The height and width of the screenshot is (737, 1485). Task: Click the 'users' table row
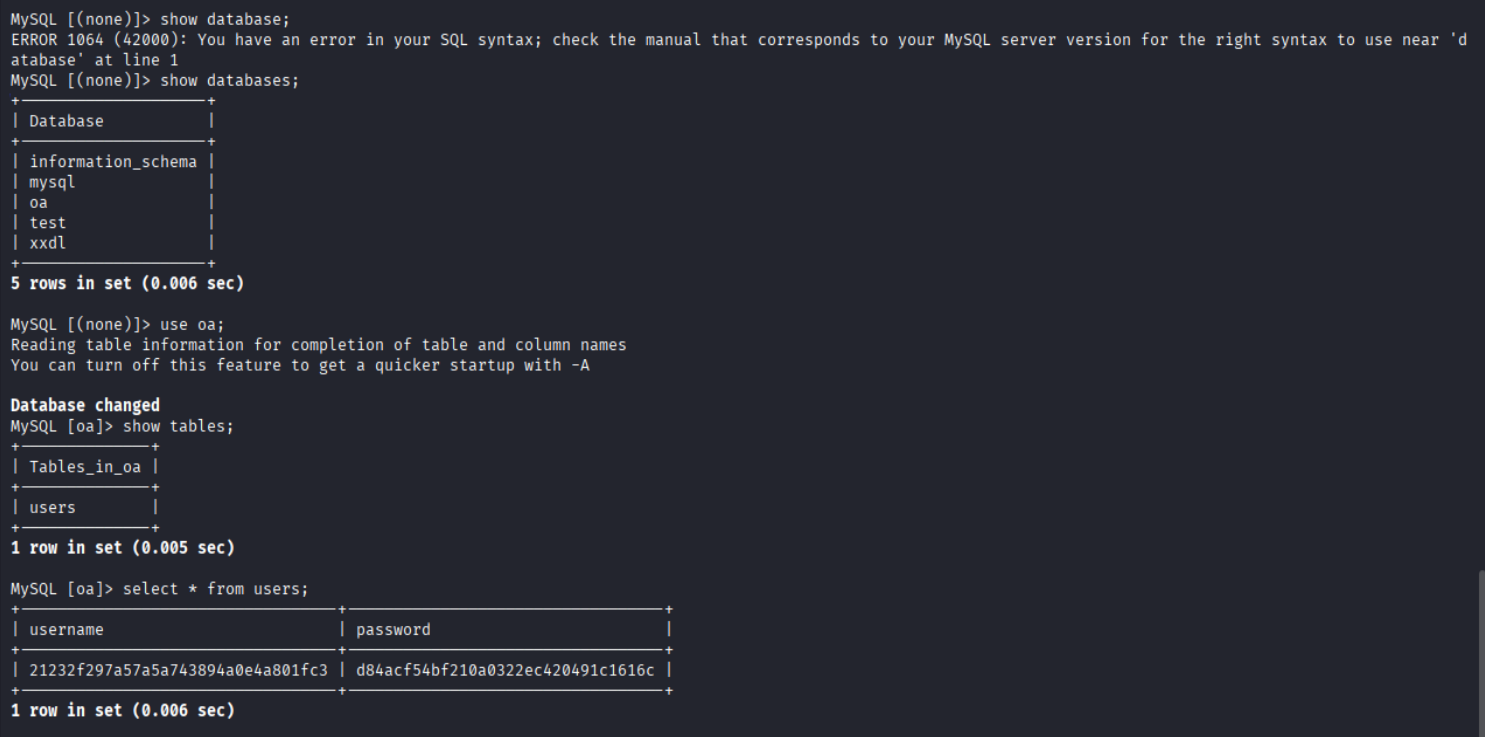[x=52, y=507]
